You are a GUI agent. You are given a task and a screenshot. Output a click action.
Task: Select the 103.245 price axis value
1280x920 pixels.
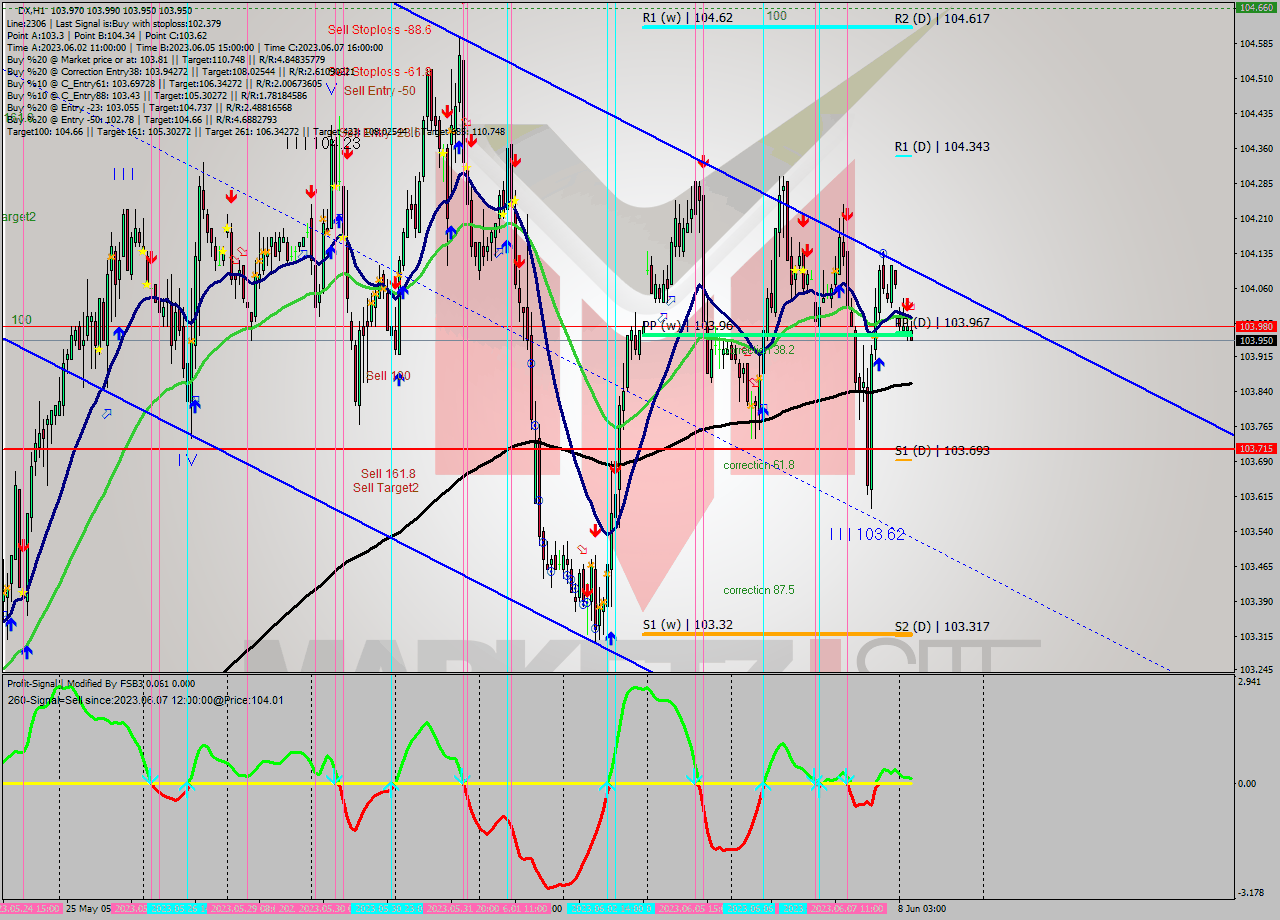pyautogui.click(x=1255, y=670)
